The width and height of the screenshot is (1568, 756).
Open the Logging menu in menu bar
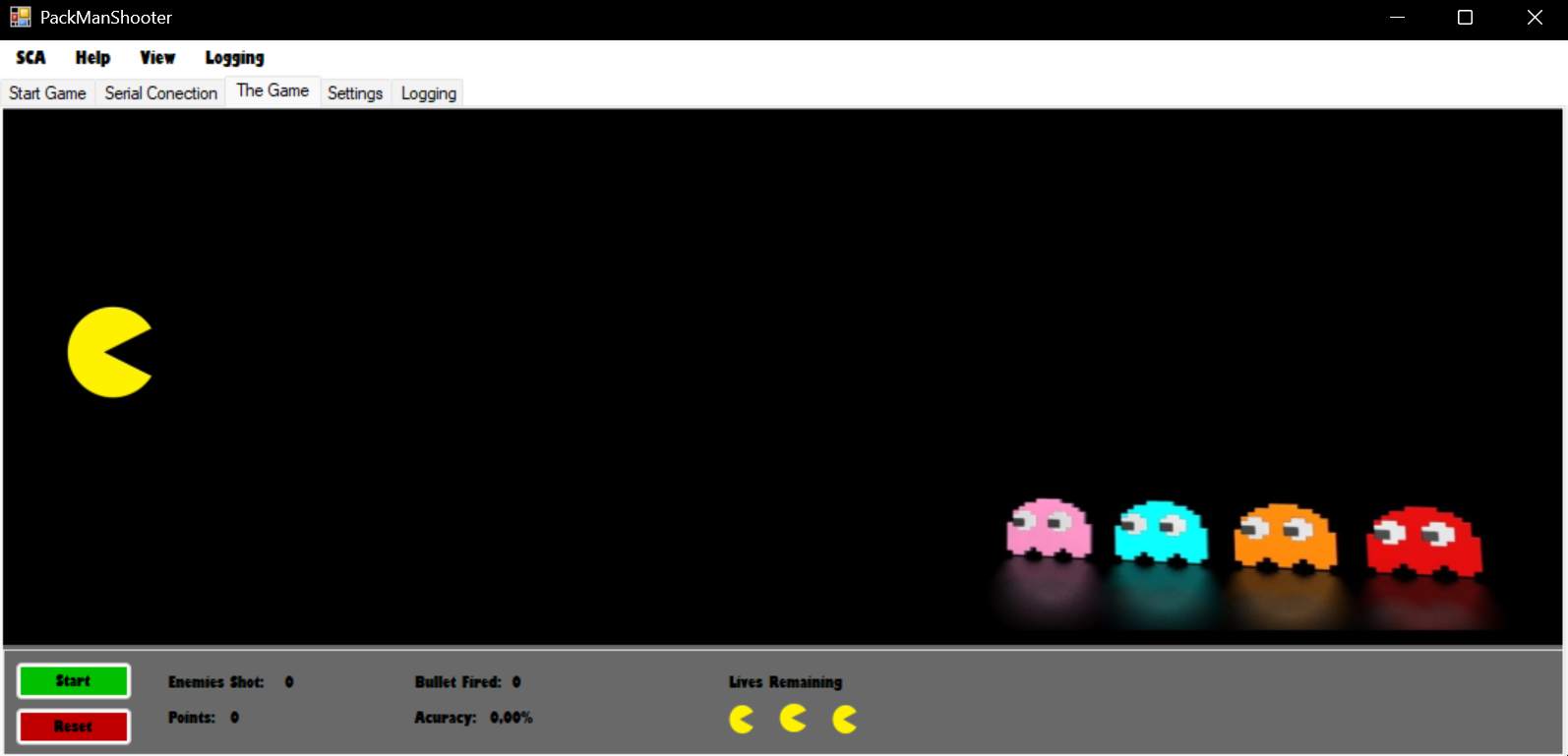(234, 57)
